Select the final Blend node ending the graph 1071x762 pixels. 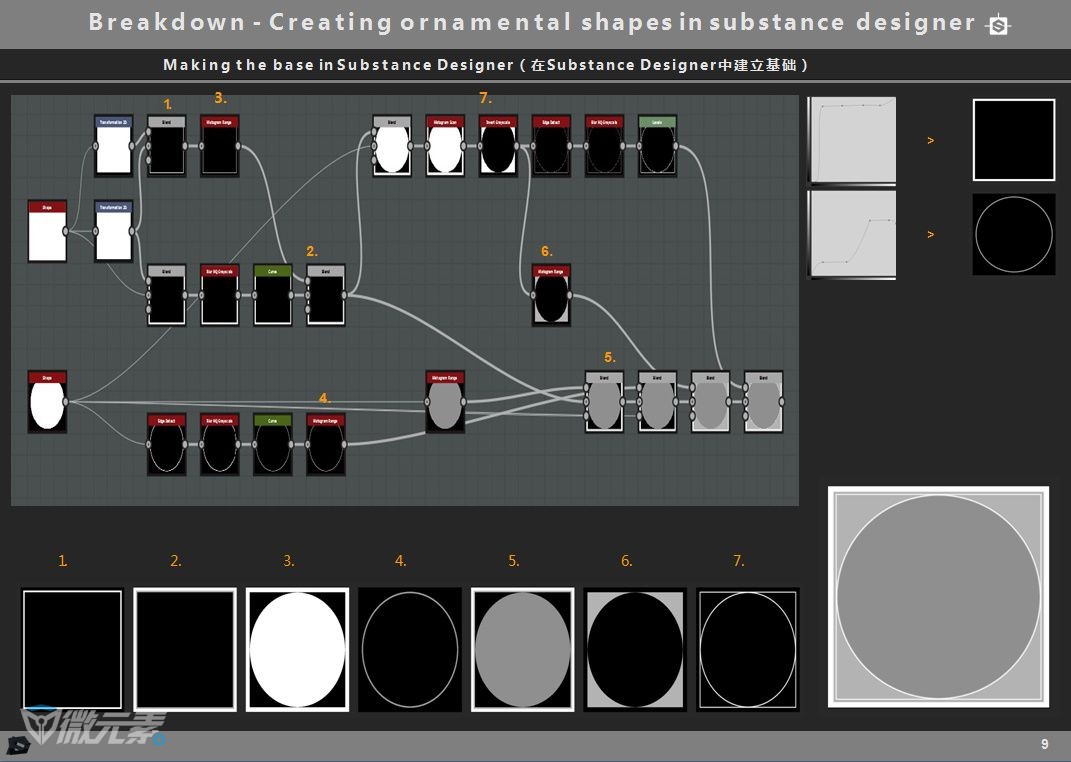pos(764,401)
